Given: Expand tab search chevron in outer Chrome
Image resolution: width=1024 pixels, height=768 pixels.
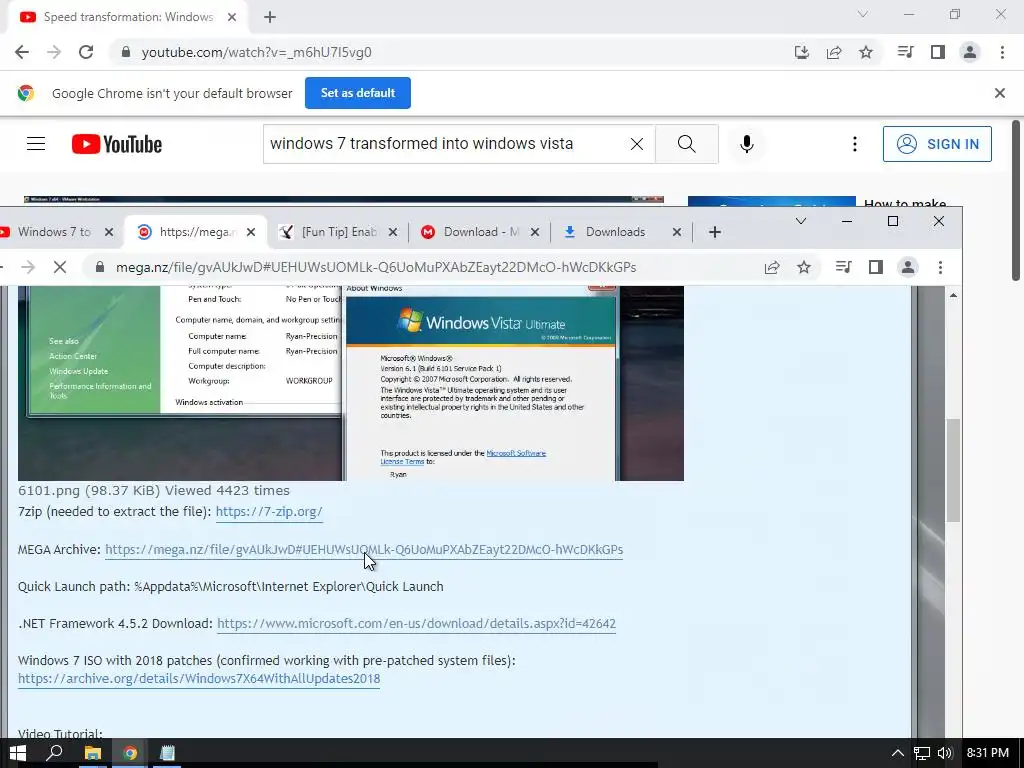Looking at the screenshot, I should [863, 14].
